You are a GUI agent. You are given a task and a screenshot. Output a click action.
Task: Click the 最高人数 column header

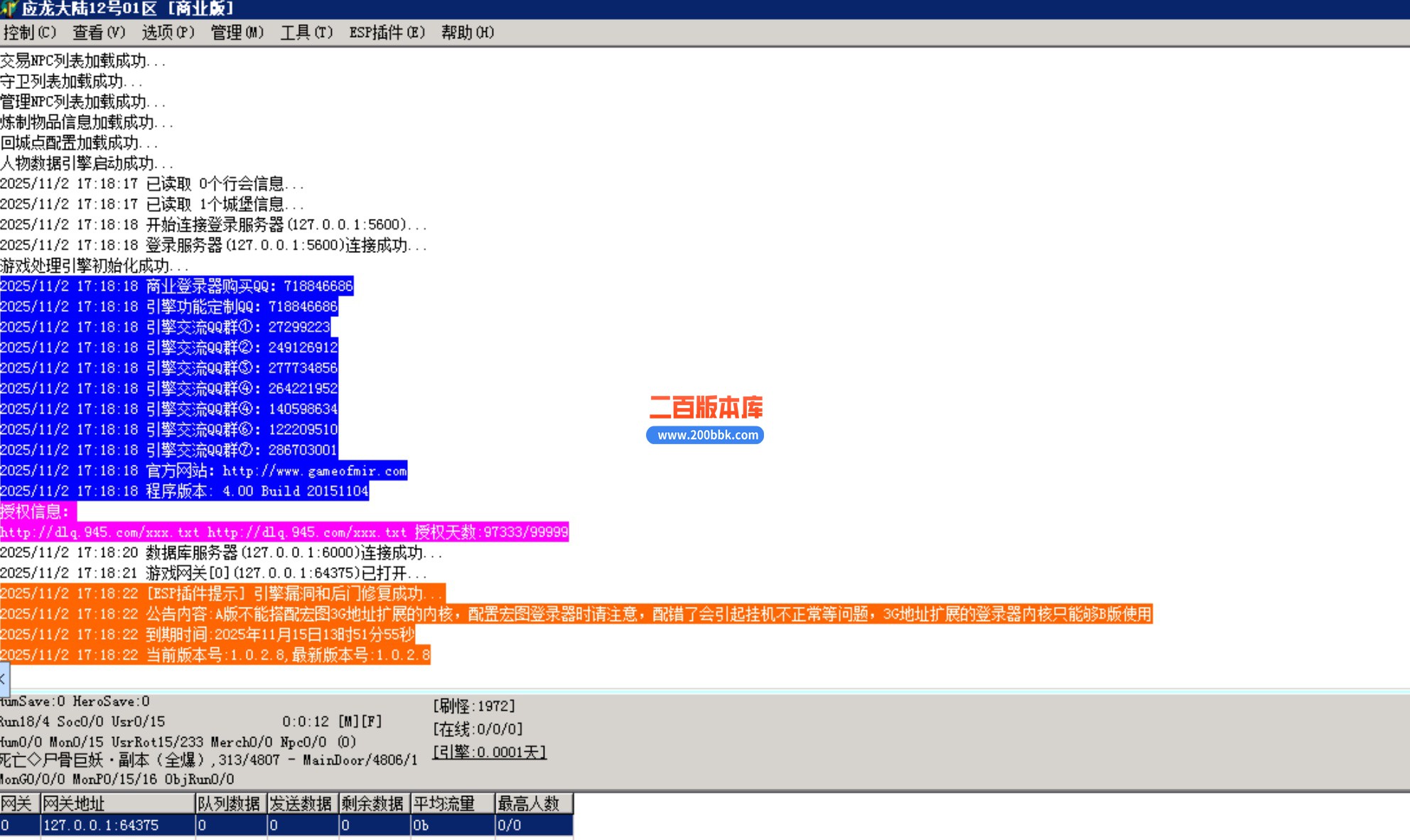[x=533, y=804]
